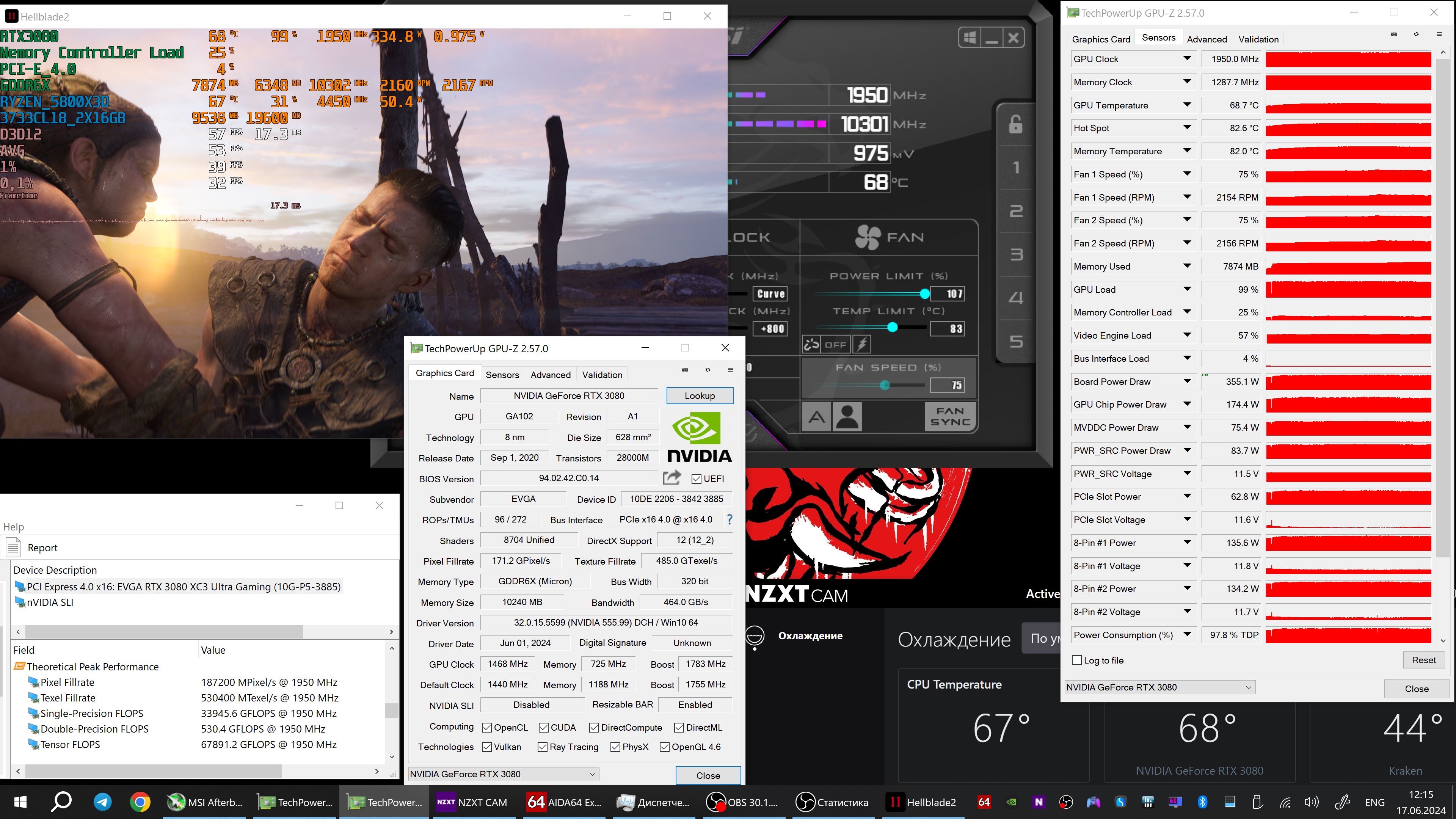Click the Lookup button
Viewport: 1456px width, 819px height.
click(x=699, y=395)
